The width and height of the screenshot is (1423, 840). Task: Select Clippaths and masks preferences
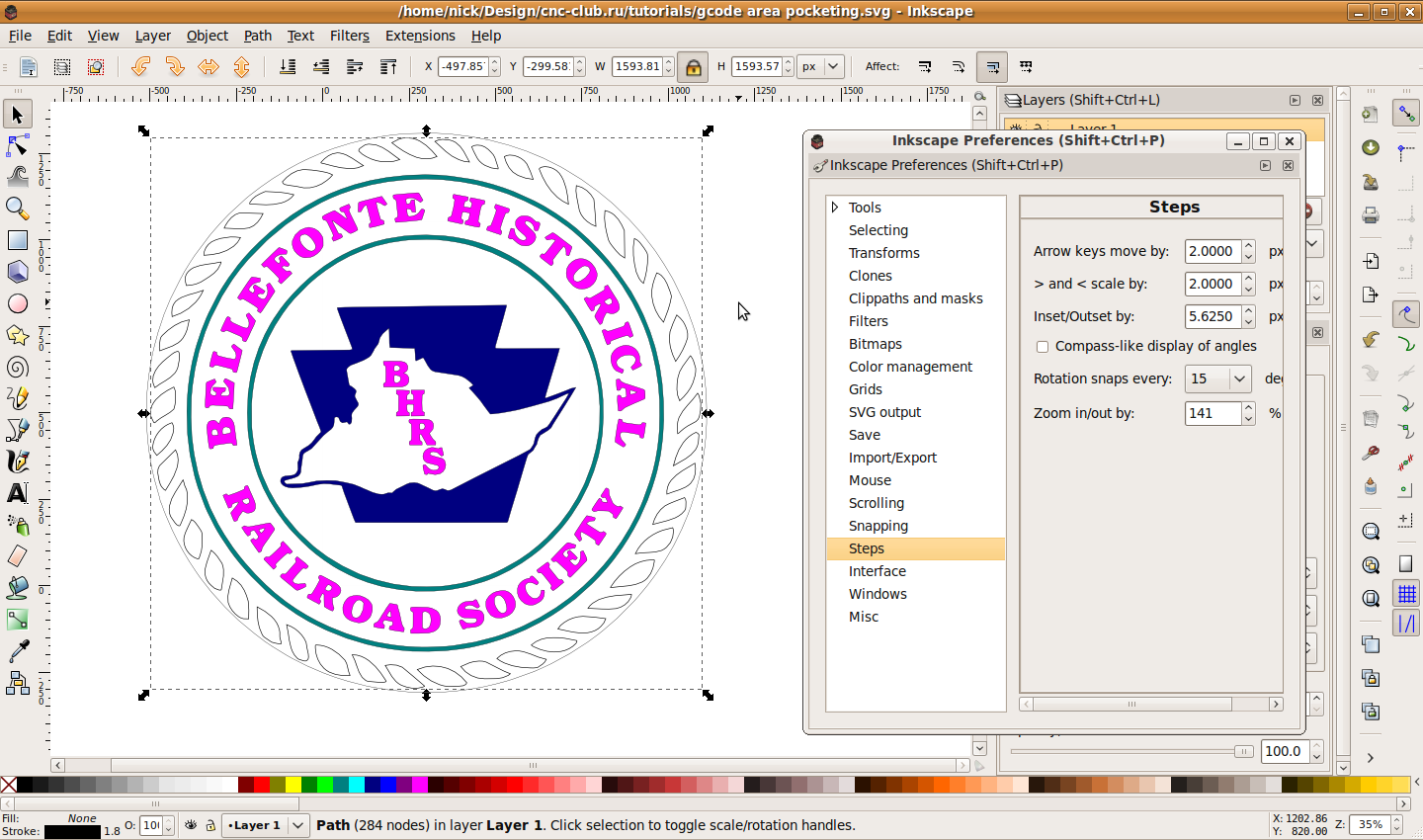point(916,298)
